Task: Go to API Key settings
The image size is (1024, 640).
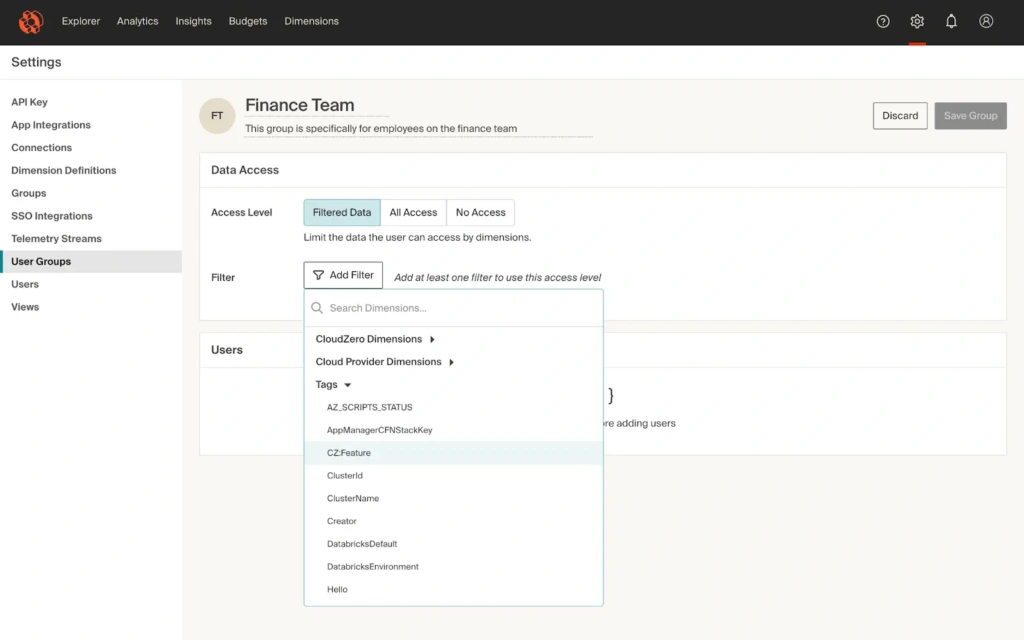Action: click(x=29, y=102)
